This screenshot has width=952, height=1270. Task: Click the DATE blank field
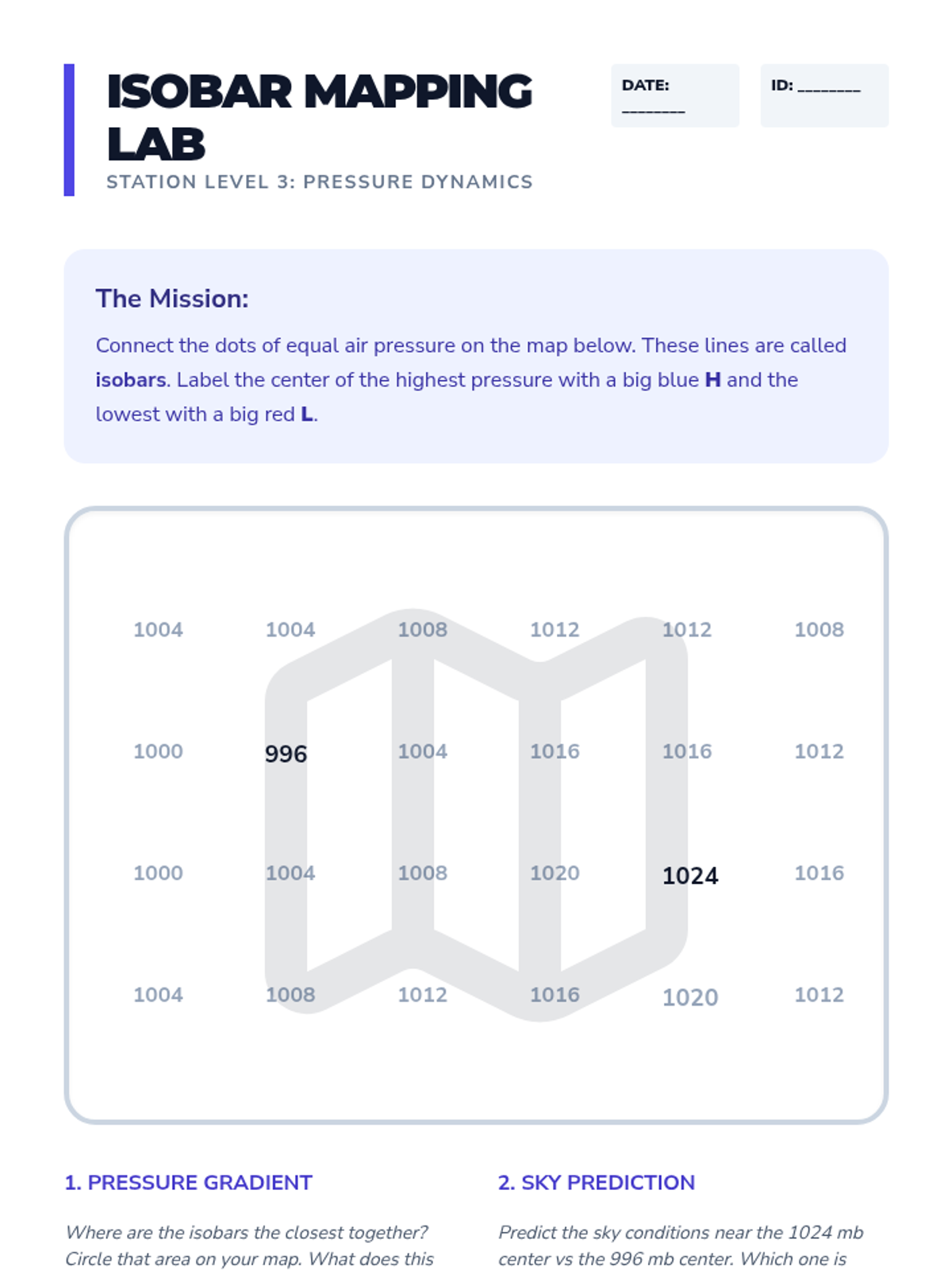click(674, 95)
